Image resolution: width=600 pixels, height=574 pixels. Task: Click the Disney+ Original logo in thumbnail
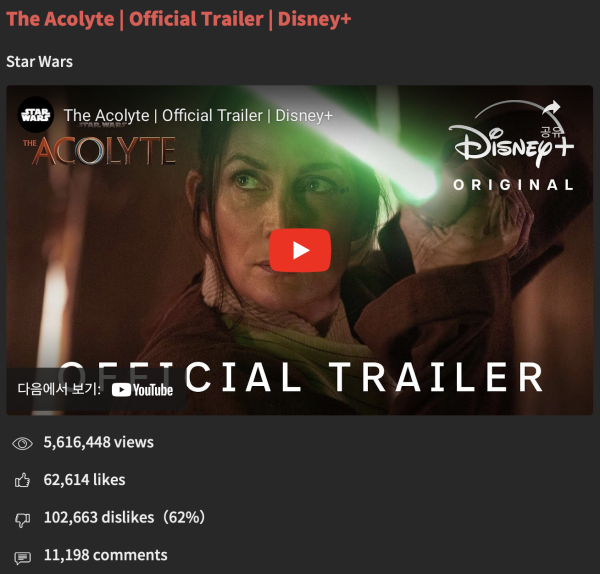pos(511,157)
